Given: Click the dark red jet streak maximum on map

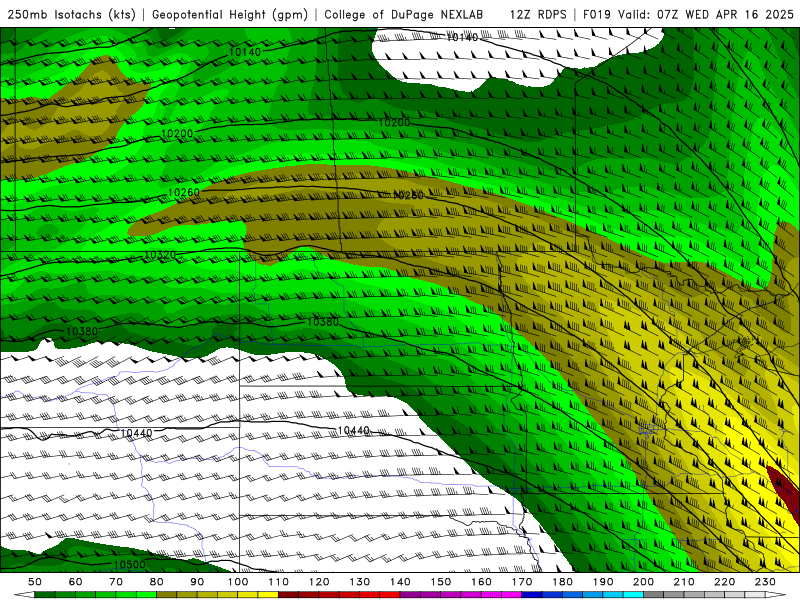Looking at the screenshot, I should coord(784,493).
